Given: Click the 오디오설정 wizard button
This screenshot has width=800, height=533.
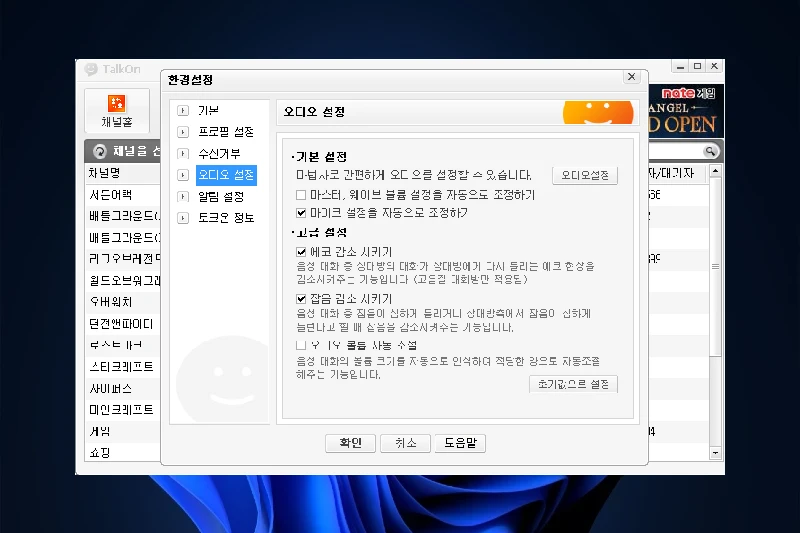Looking at the screenshot, I should pyautogui.click(x=585, y=175).
